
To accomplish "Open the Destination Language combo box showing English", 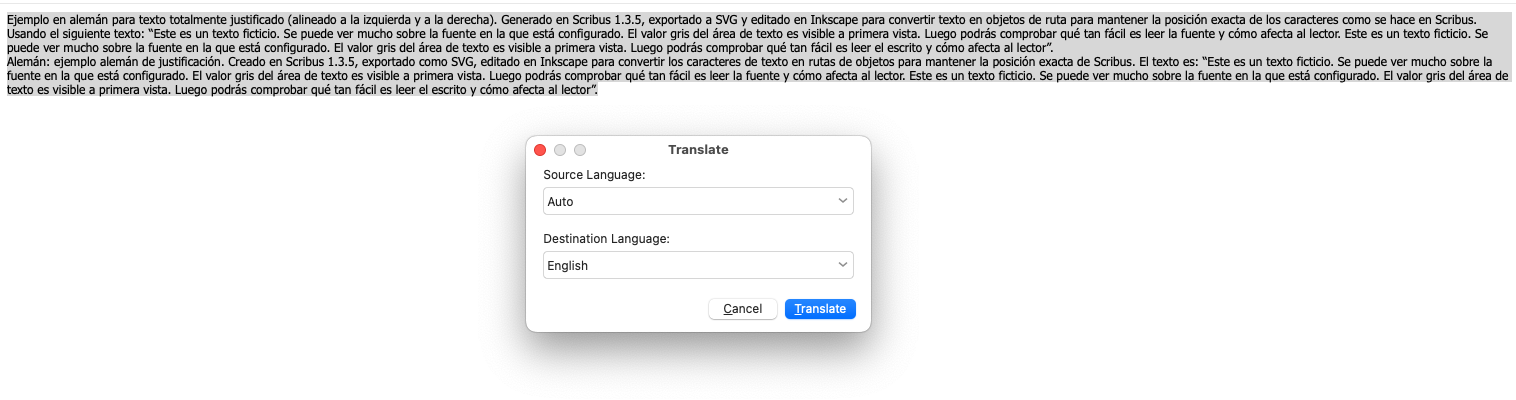I will (698, 265).
